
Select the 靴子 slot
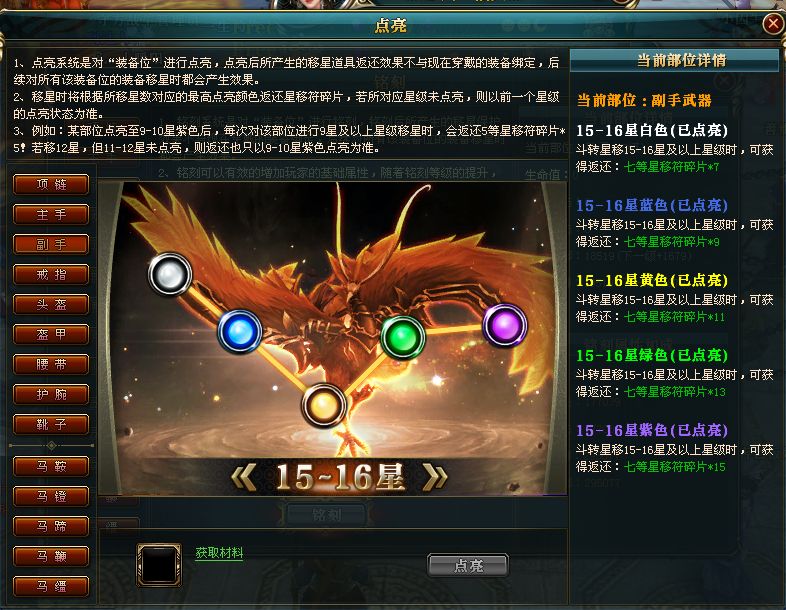[51, 425]
